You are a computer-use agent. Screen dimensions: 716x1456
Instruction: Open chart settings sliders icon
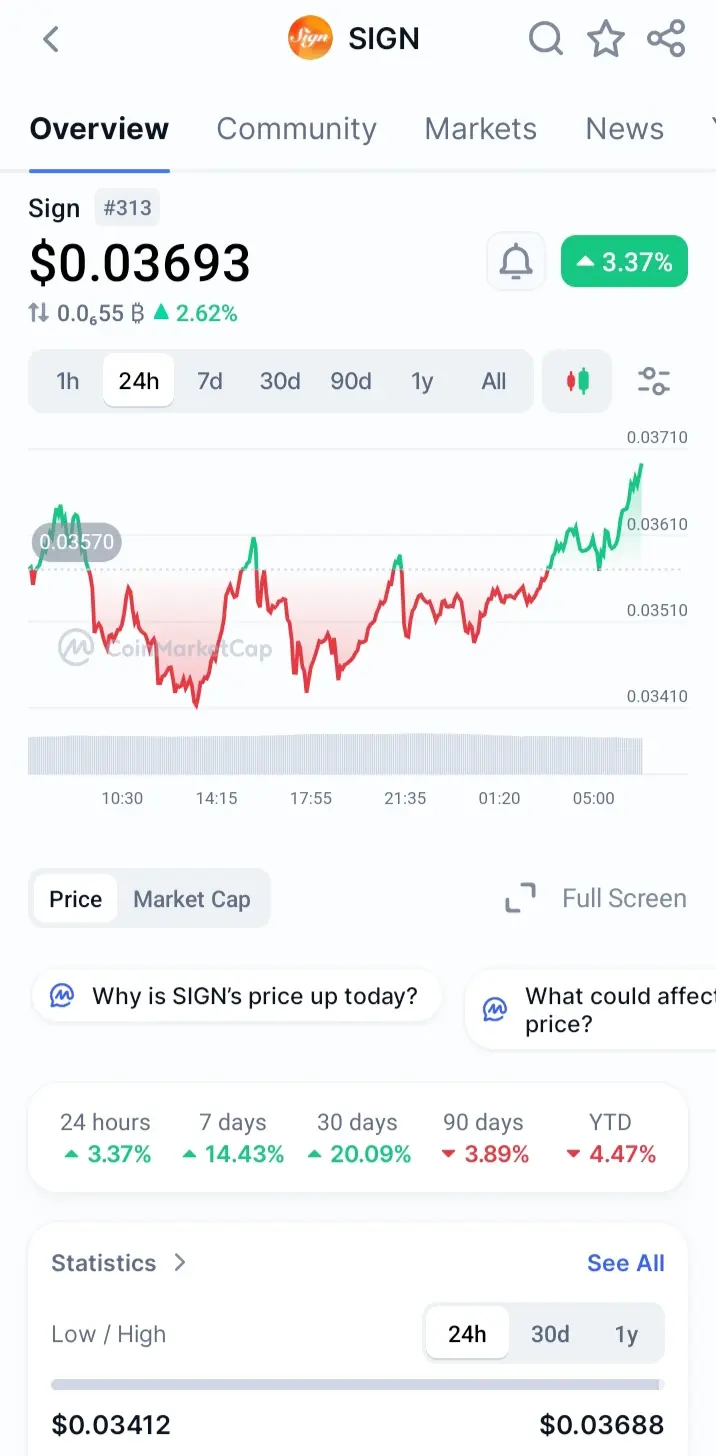(654, 381)
